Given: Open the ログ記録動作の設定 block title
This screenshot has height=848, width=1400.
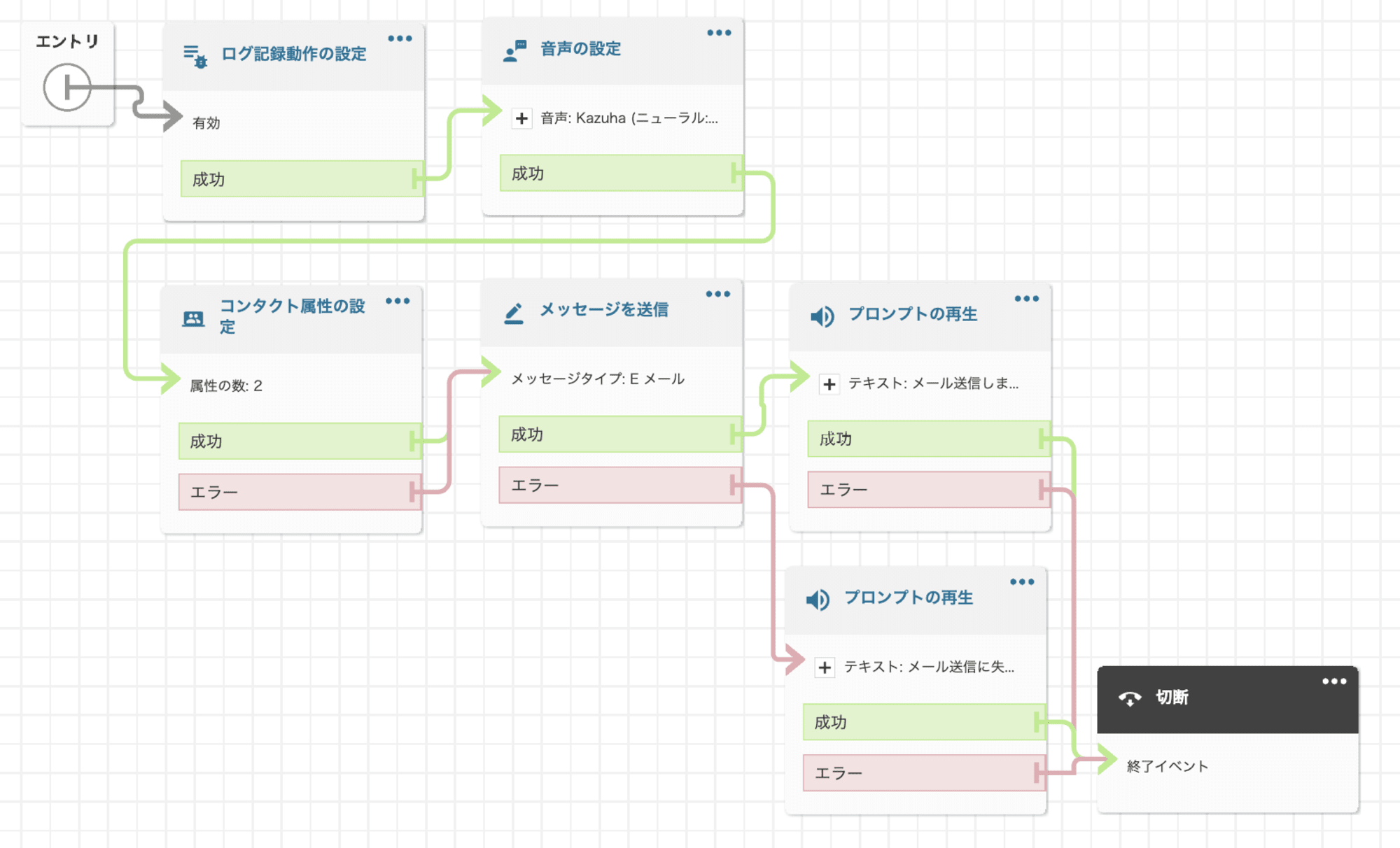Looking at the screenshot, I should coord(294,54).
